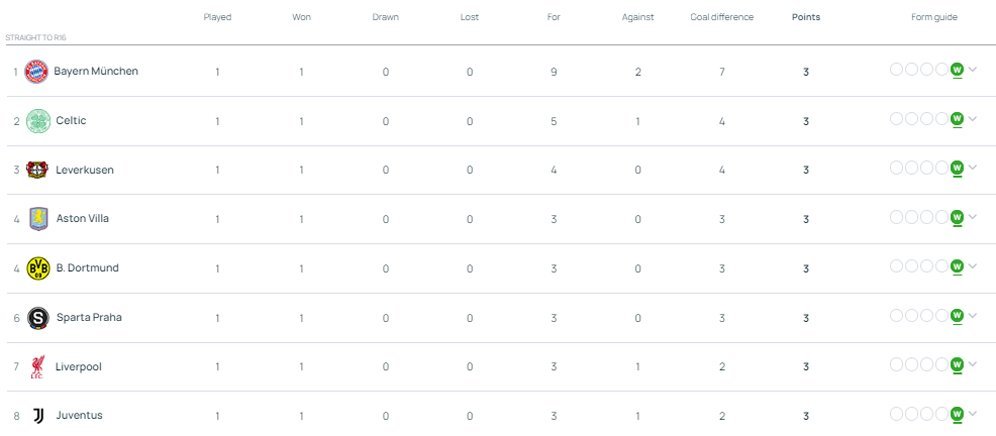Click the Bayern München club crest
The image size is (996, 436).
click(36, 71)
